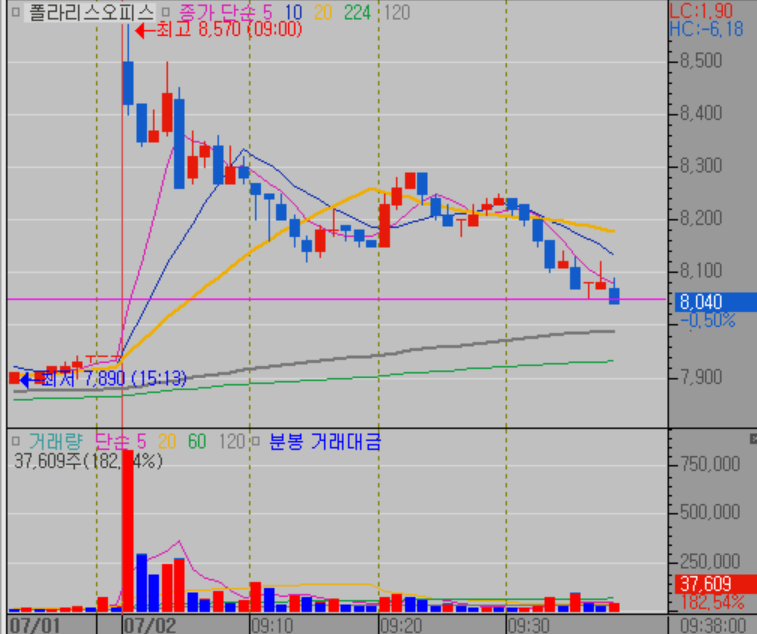Click the 09:38:00 current time label
This screenshot has height=634, width=757.
click(713, 625)
